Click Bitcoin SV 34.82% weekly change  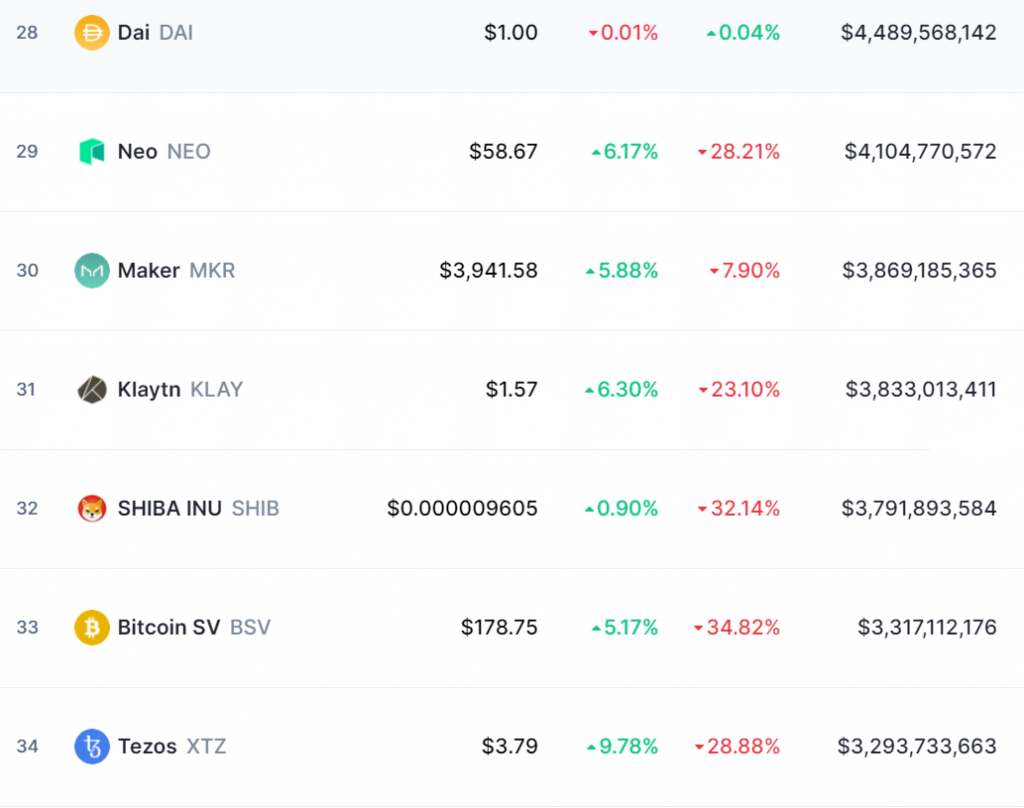(737, 627)
